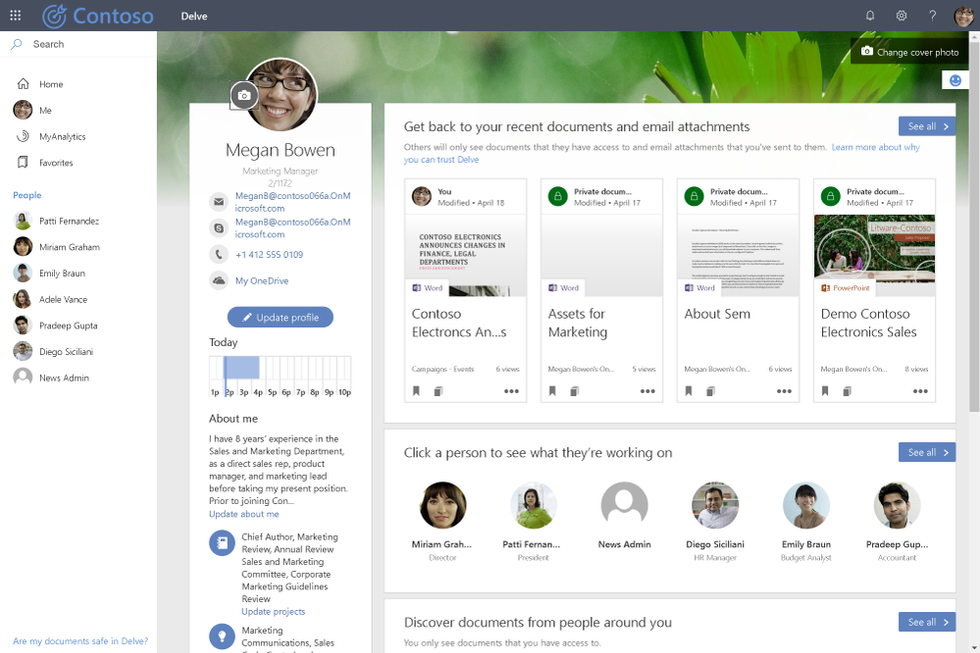Click the highlighted block in Today timeline

click(242, 367)
